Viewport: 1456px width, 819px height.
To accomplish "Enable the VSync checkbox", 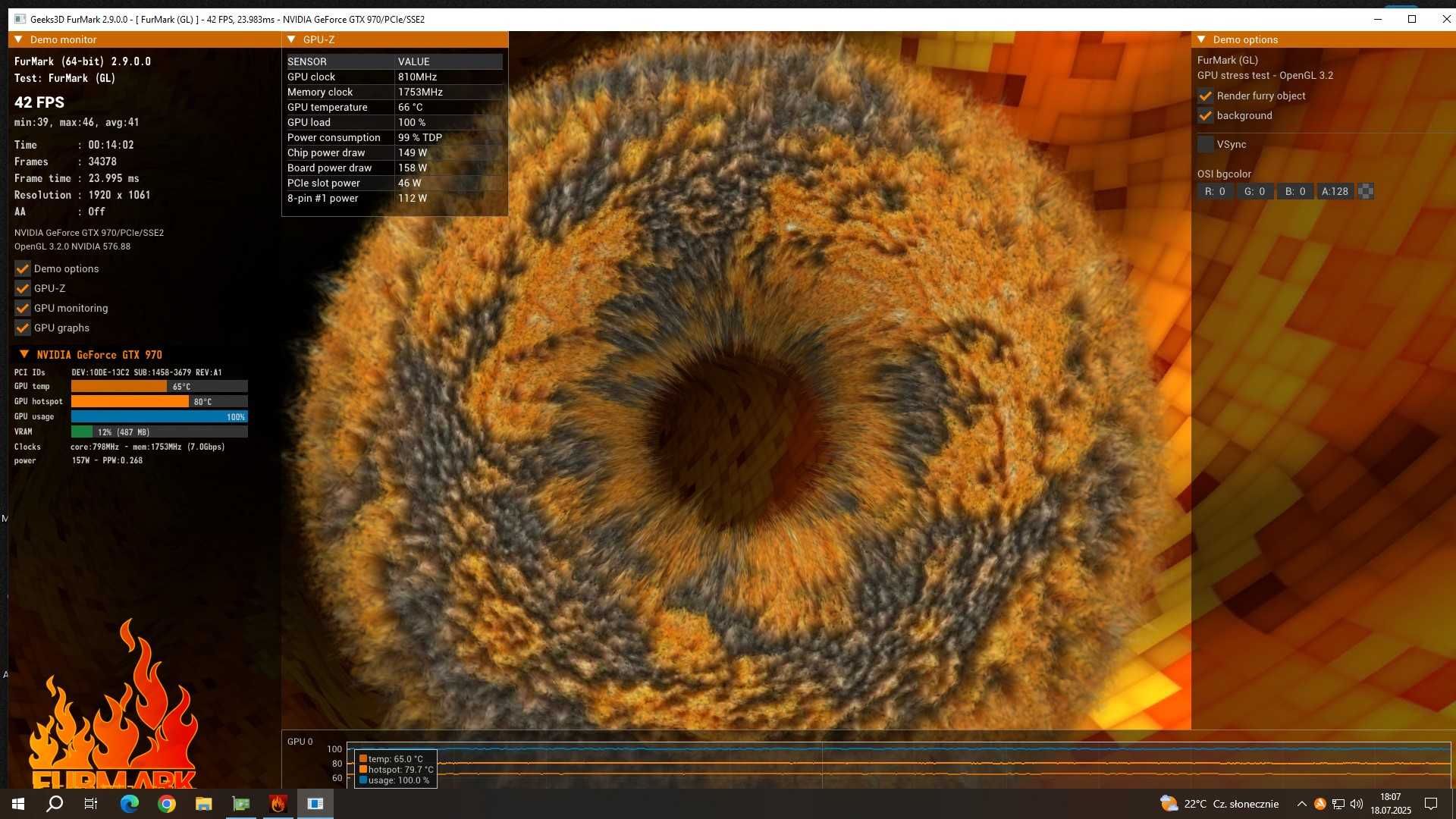I will point(1206,144).
